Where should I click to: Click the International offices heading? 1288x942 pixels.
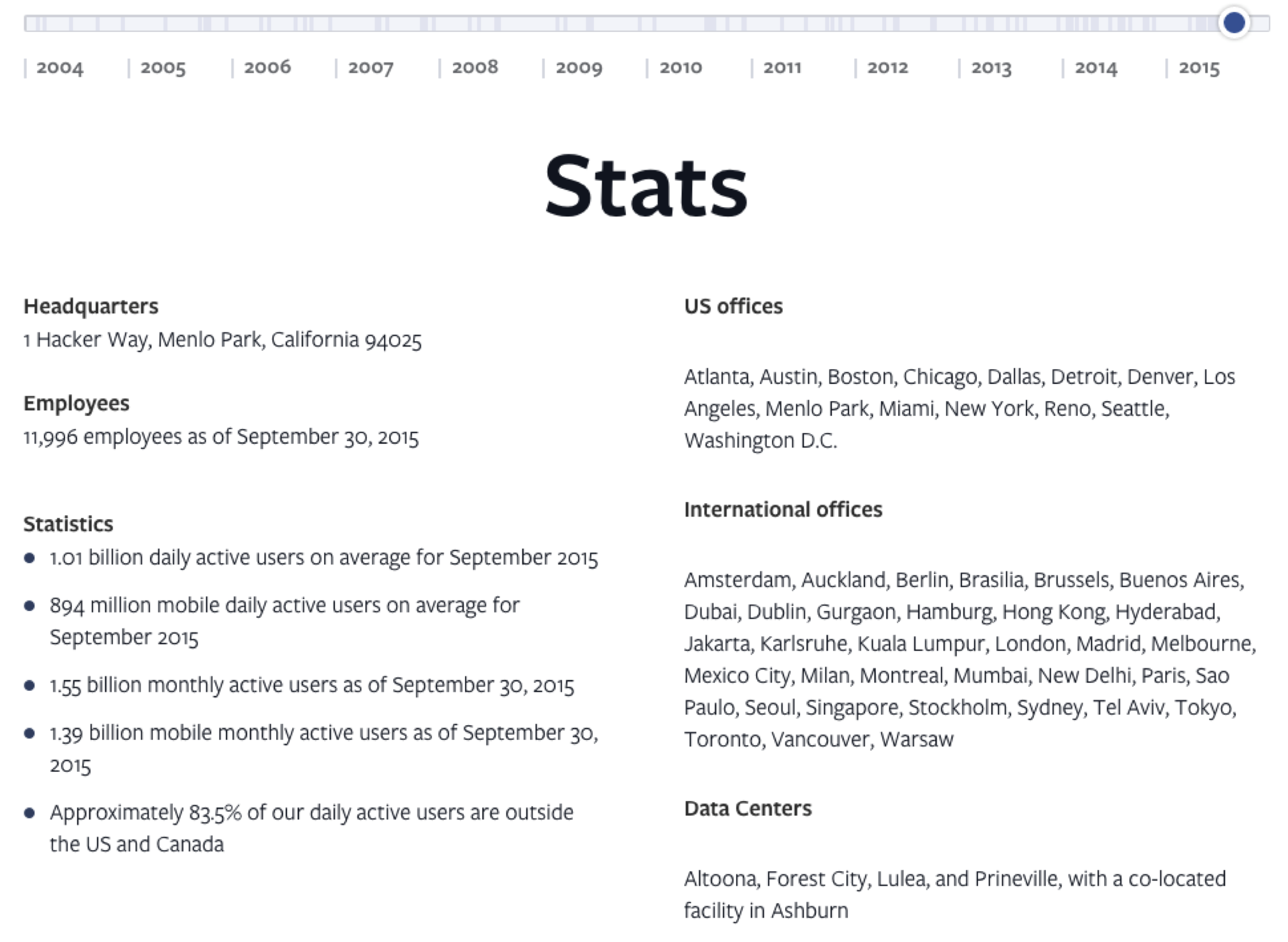click(783, 510)
